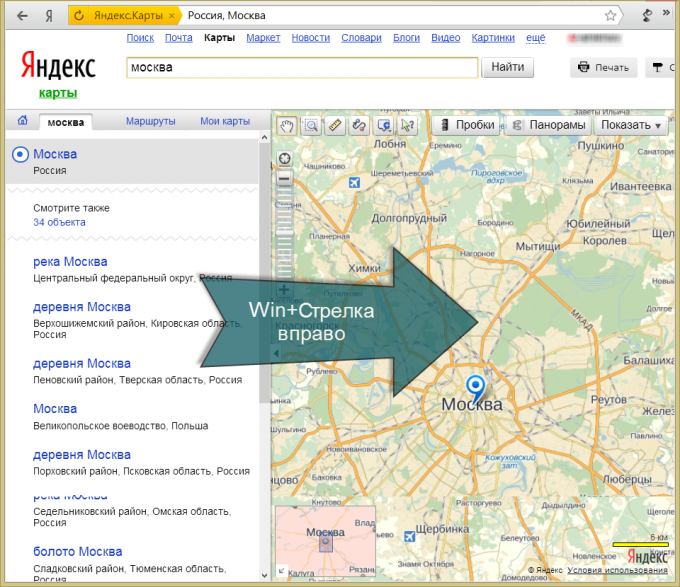The image size is (680, 587).
Task: Click the overview mini-map thumbnail
Action: tap(325, 541)
